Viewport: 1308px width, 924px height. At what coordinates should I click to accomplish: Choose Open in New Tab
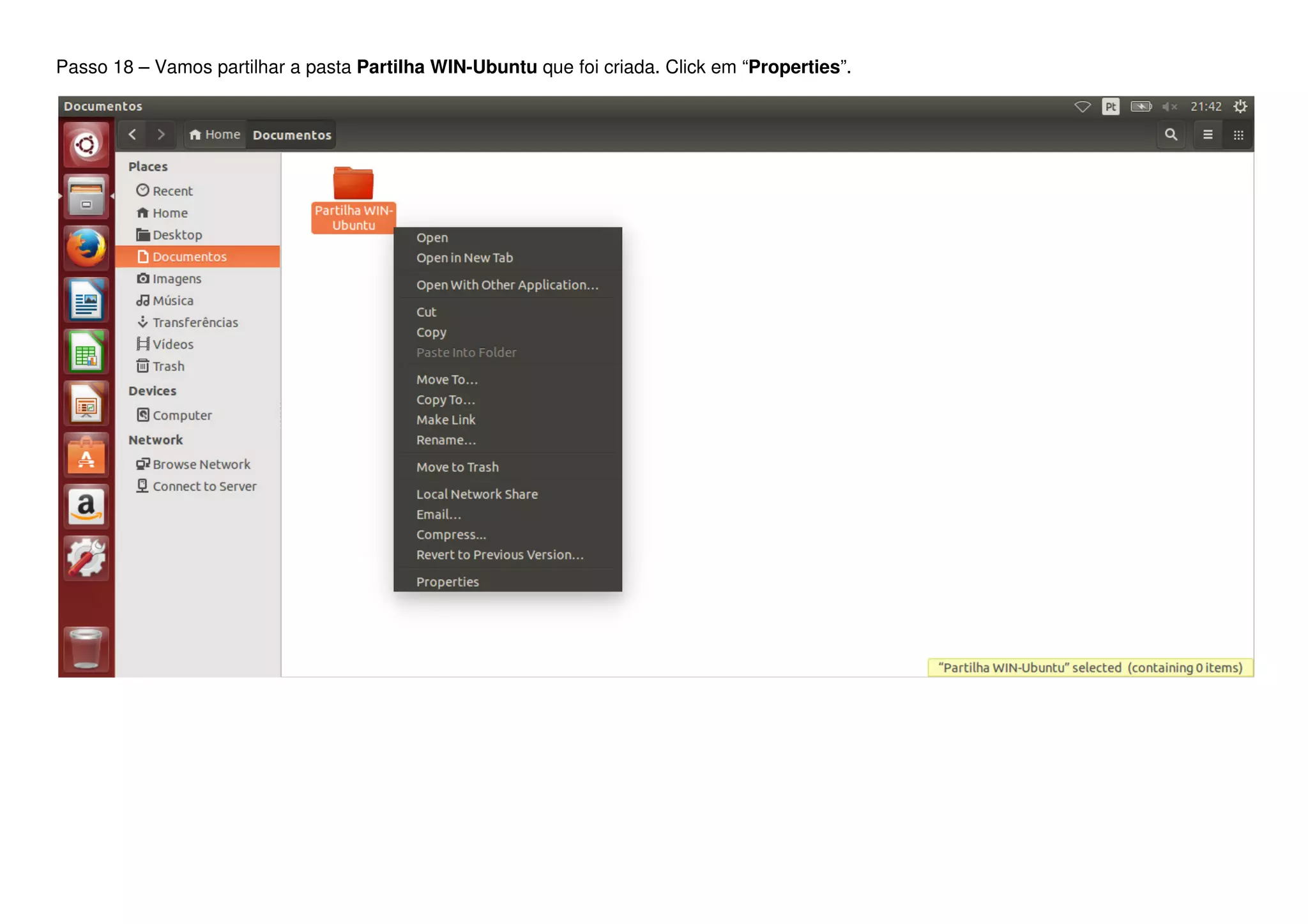(x=508, y=258)
